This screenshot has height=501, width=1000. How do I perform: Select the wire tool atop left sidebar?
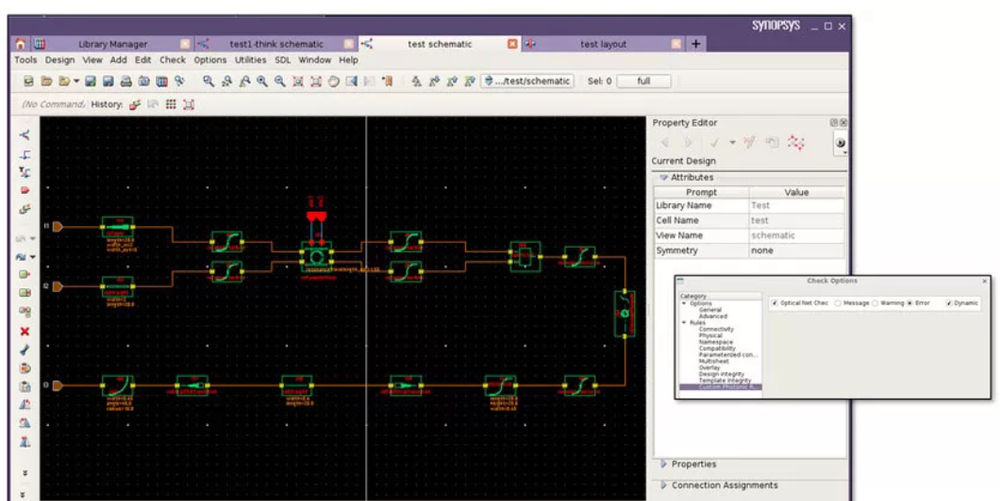coord(25,135)
